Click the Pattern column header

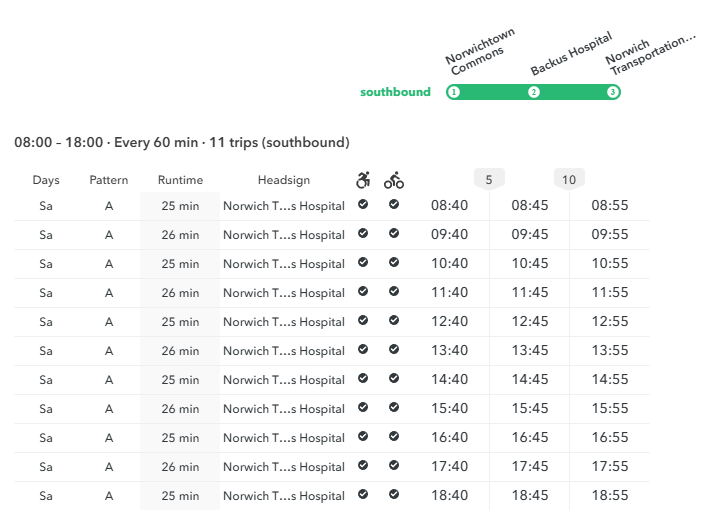coord(109,180)
